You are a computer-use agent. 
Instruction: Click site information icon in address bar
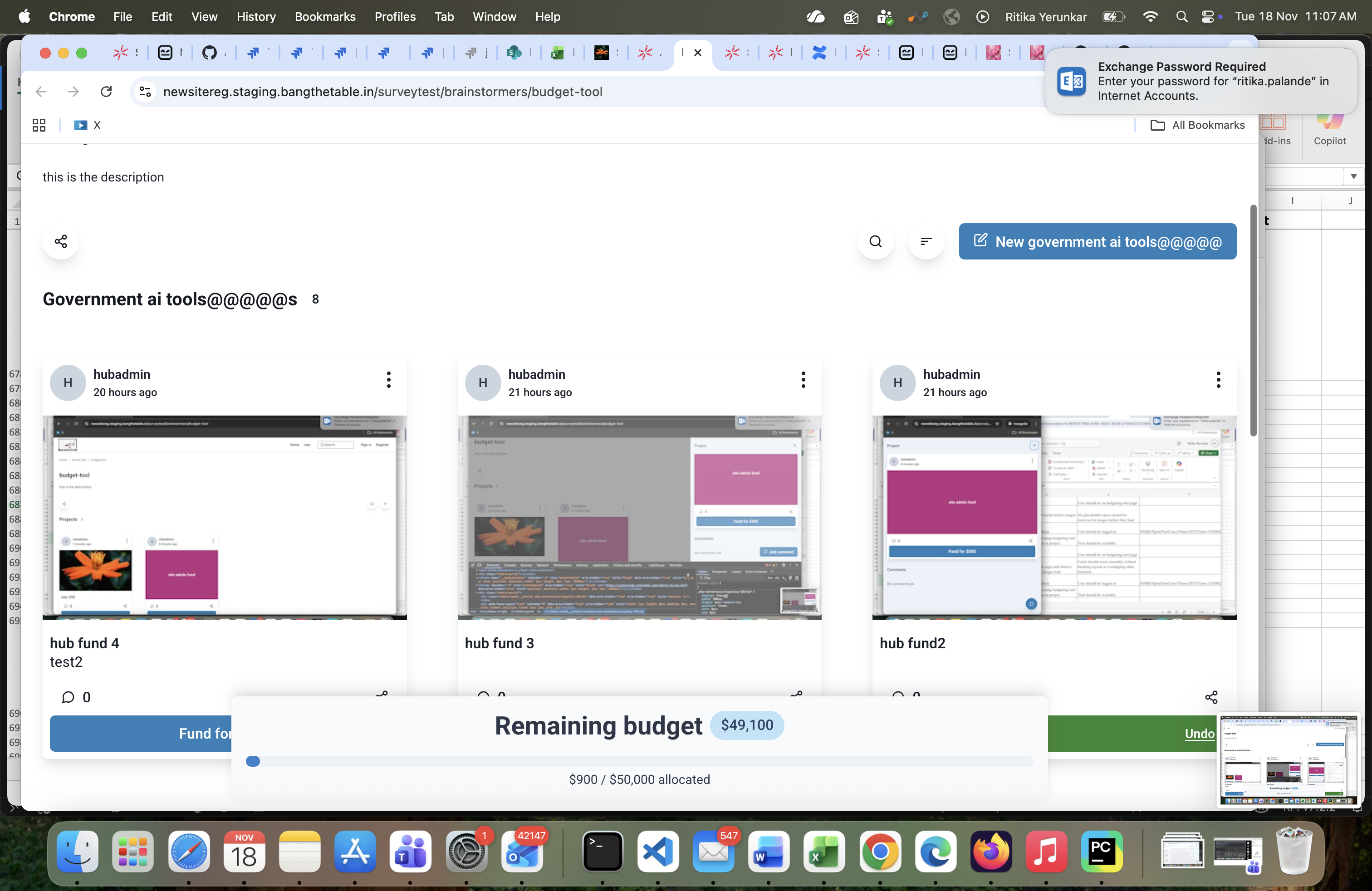point(145,92)
